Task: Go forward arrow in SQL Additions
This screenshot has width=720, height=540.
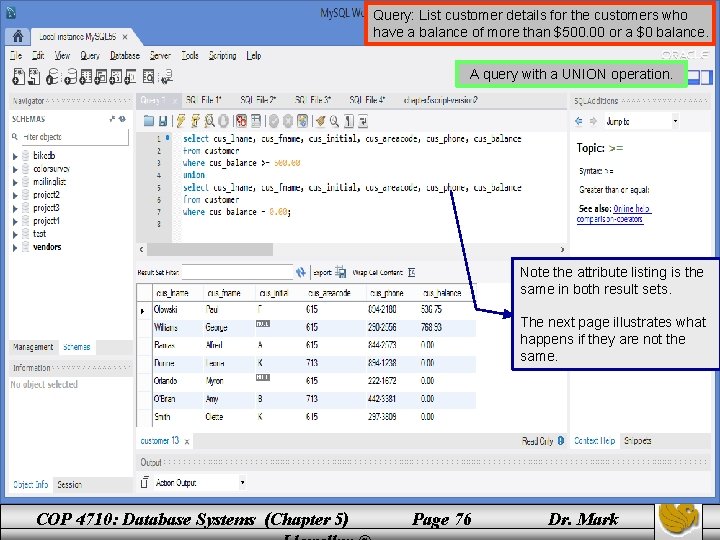Action: pyautogui.click(x=593, y=121)
